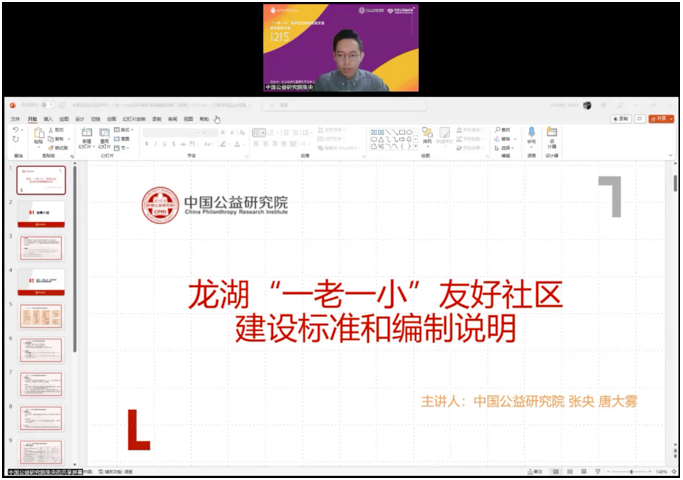Click the Designer (设计器) icon

click(552, 132)
